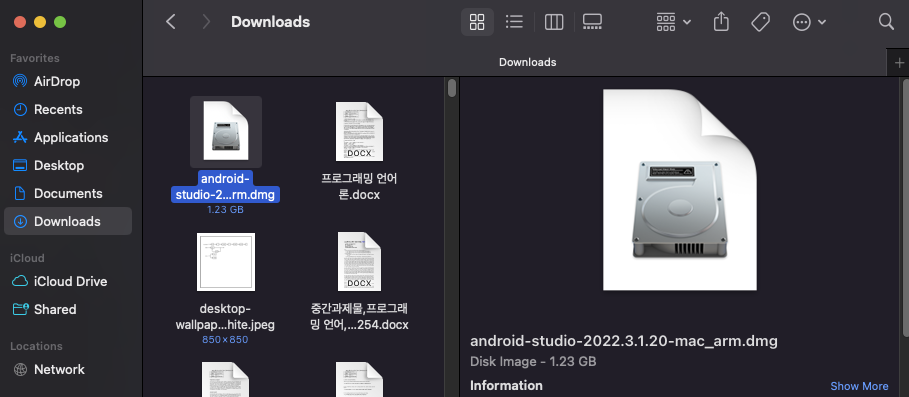Switch to list view
The height and width of the screenshot is (397, 909).
(514, 22)
